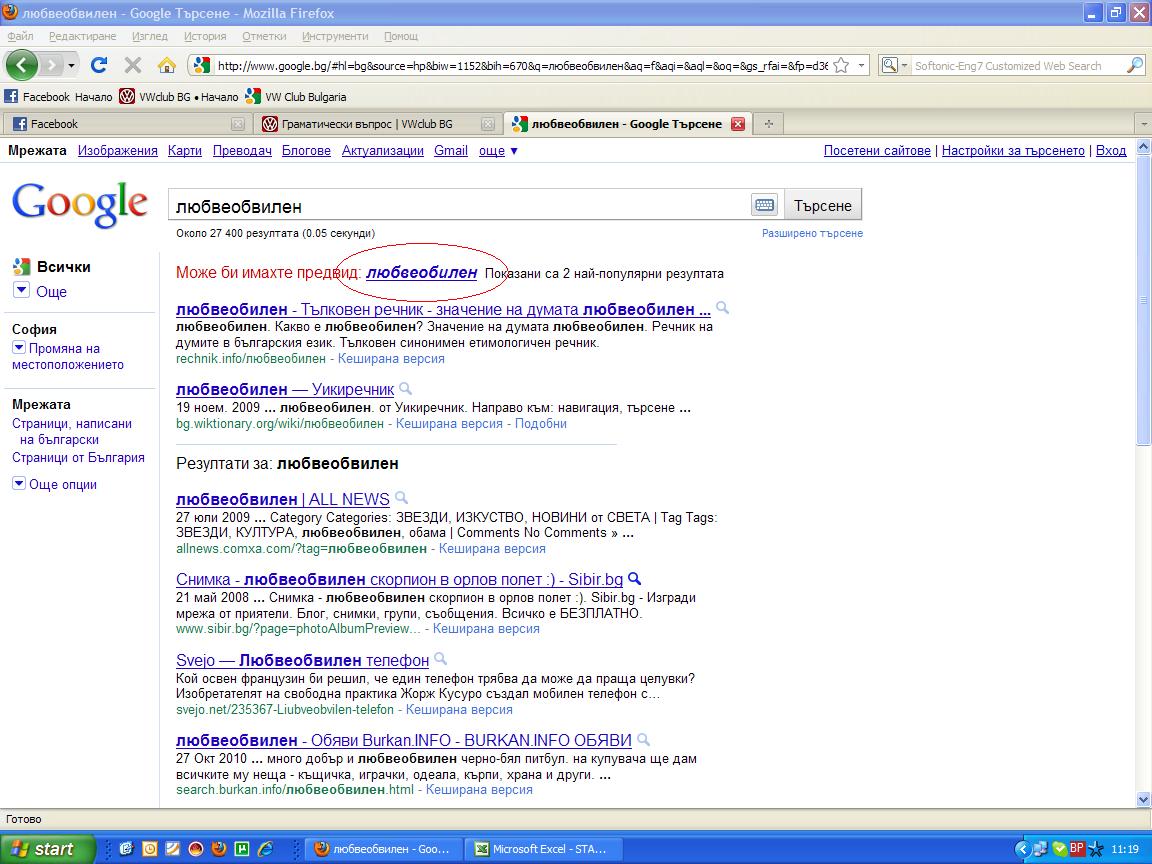The image size is (1152, 864).
Task: Open the on-screen keyboard icon in search box
Action: click(x=764, y=205)
